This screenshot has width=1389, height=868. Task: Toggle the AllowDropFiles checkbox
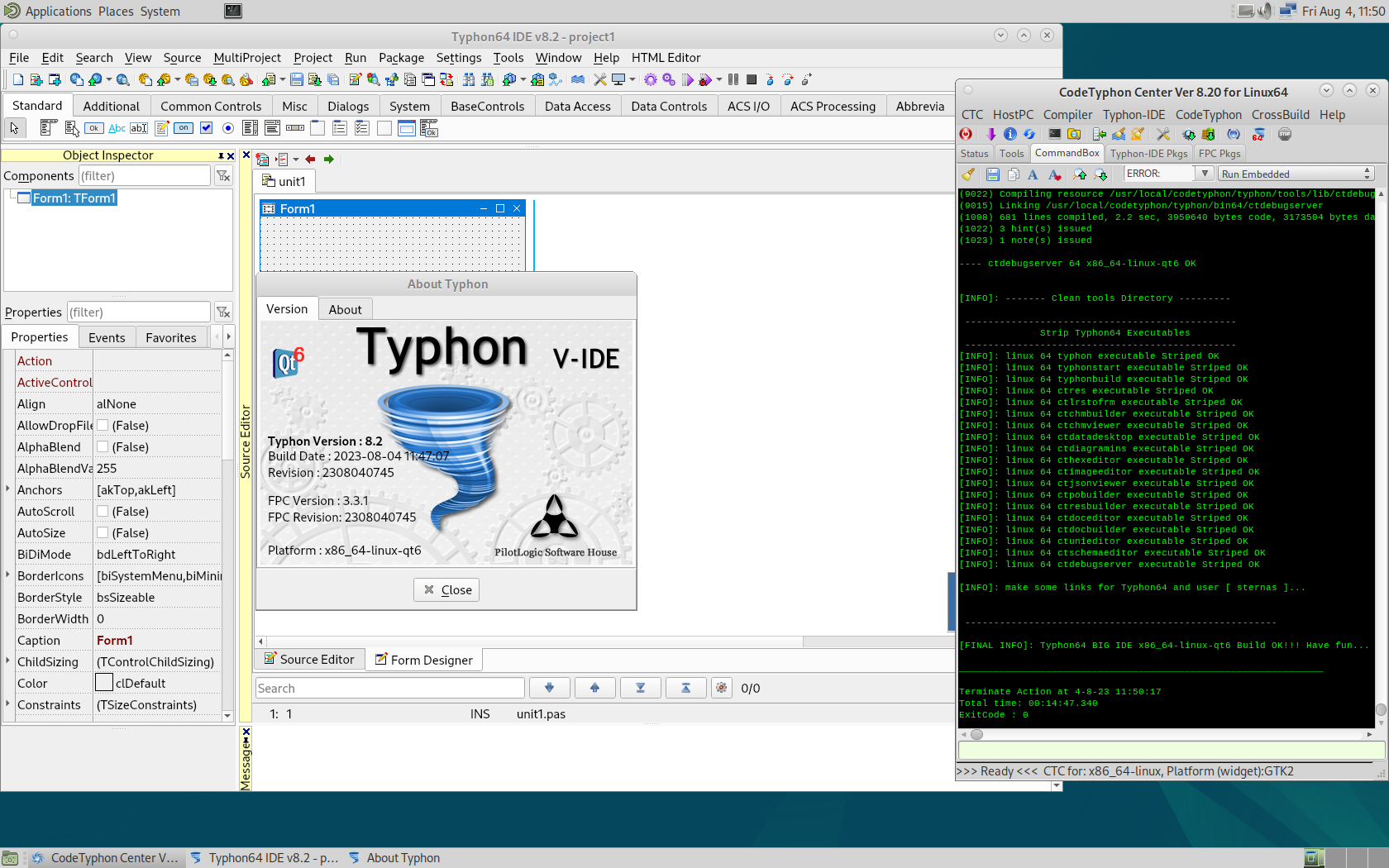(x=103, y=425)
